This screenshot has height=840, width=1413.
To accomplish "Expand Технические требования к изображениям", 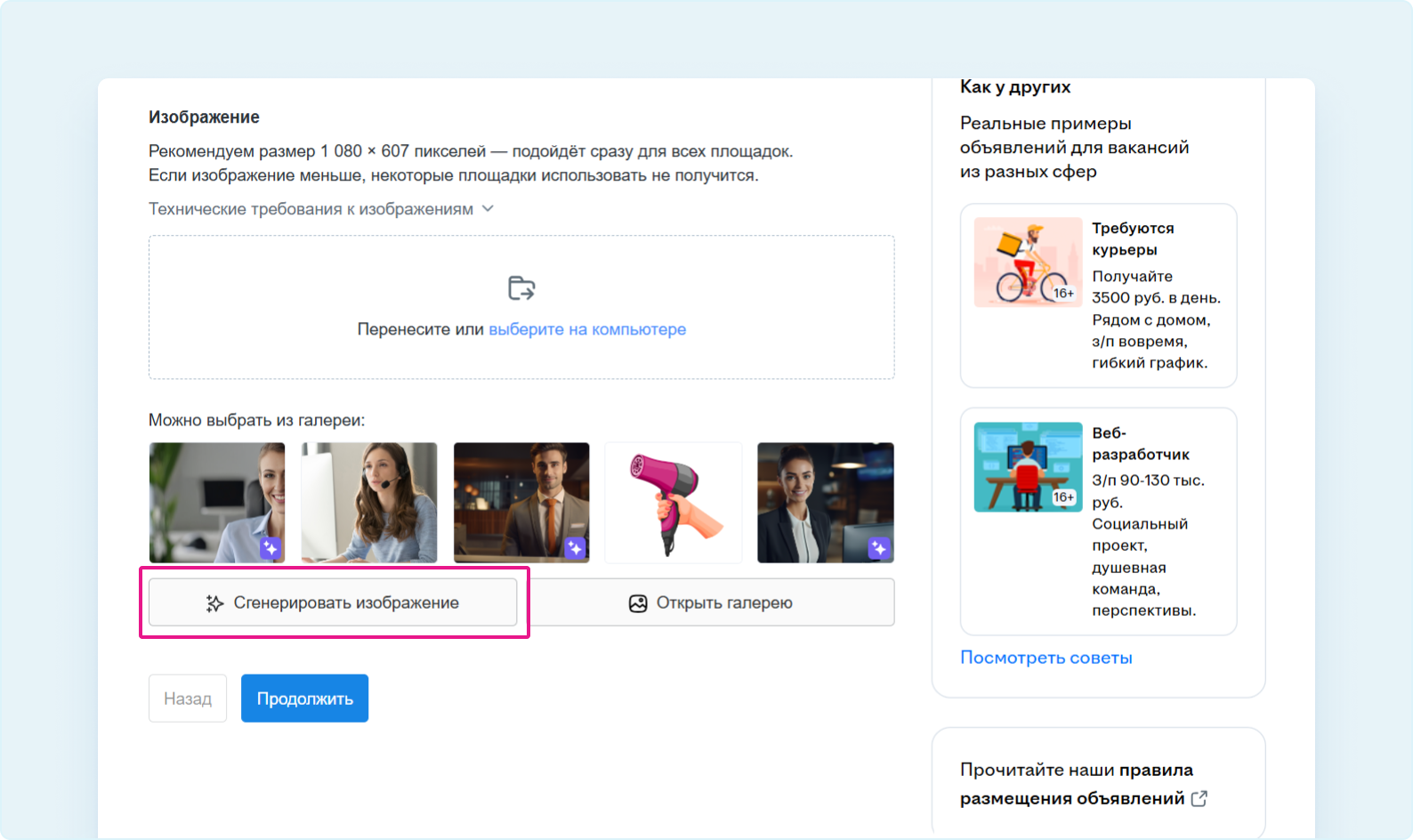I will 320,209.
